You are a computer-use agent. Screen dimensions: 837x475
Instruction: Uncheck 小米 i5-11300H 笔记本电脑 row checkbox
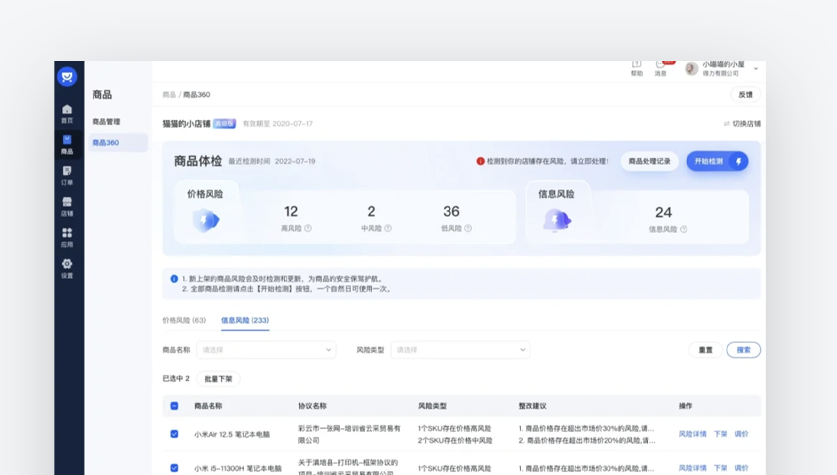coord(174,467)
